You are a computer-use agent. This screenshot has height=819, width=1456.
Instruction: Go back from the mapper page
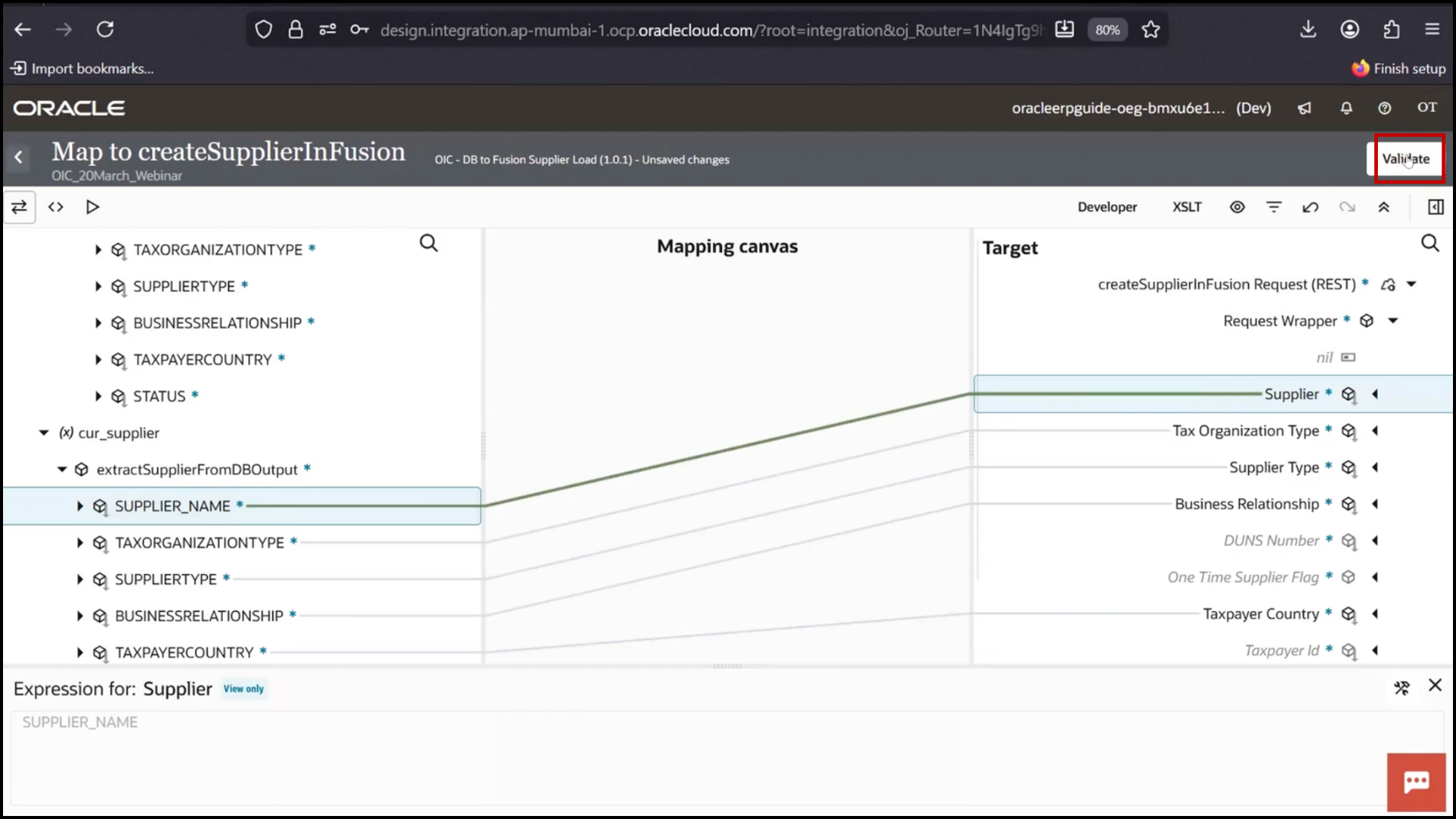pos(19,158)
